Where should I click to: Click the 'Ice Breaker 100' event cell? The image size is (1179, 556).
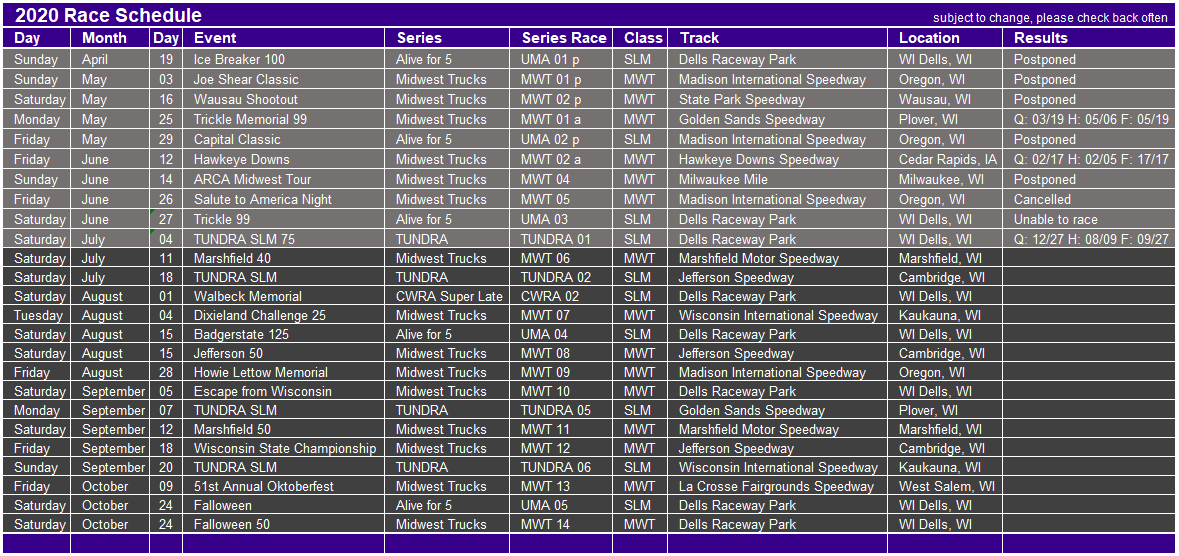(283, 59)
